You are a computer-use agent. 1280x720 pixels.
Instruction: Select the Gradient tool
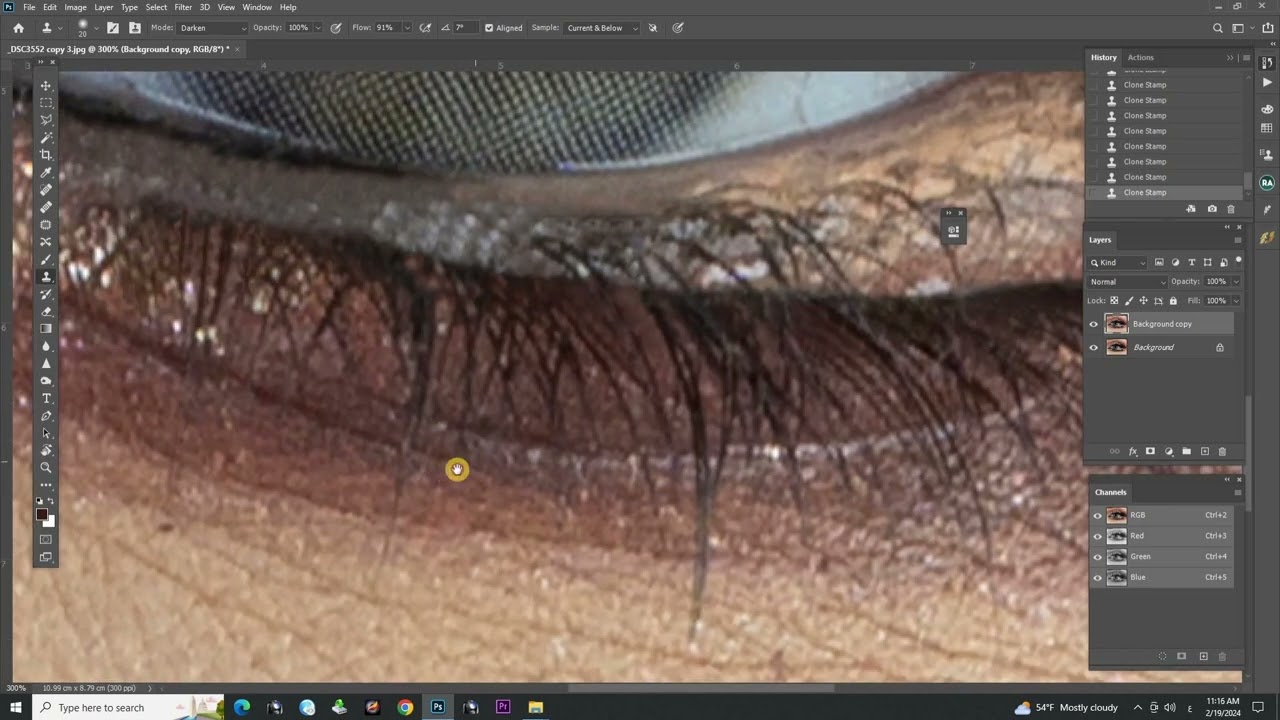tap(46, 328)
